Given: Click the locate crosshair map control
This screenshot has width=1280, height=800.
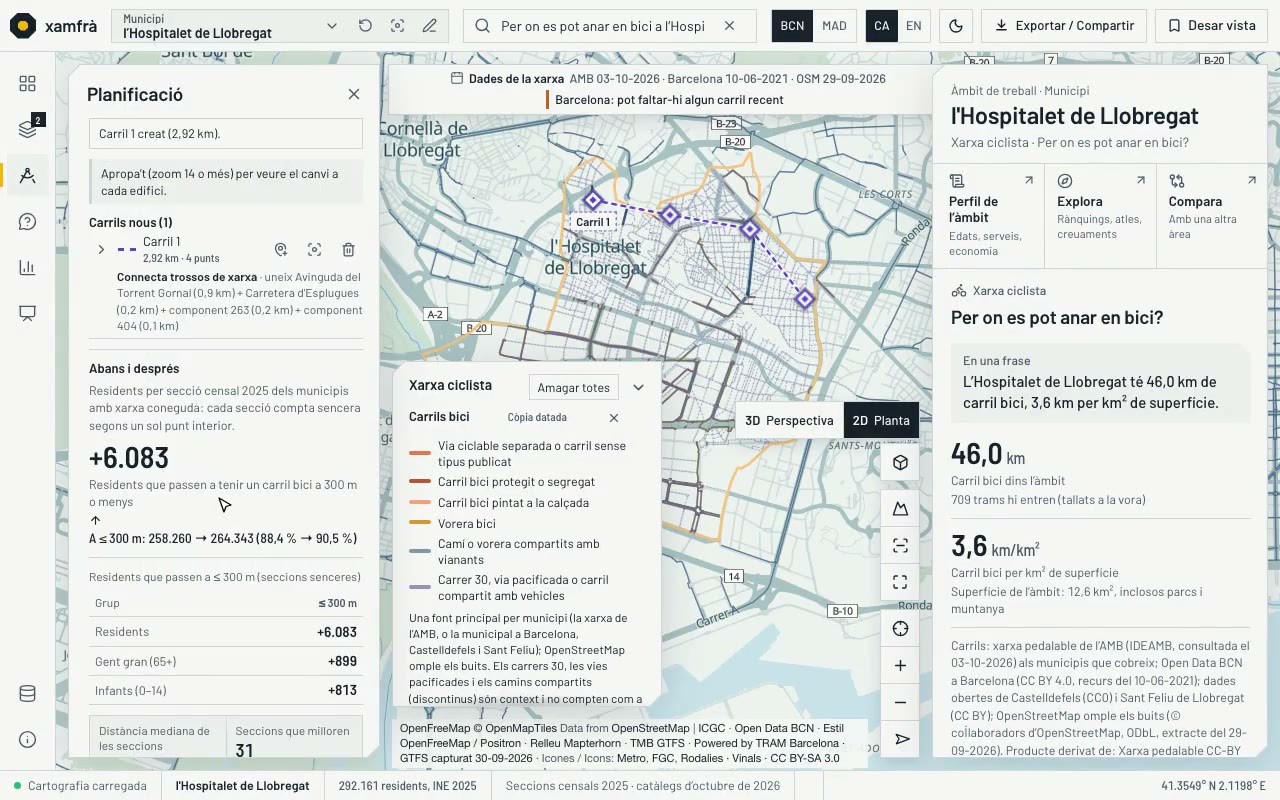Looking at the screenshot, I should pyautogui.click(x=900, y=629).
